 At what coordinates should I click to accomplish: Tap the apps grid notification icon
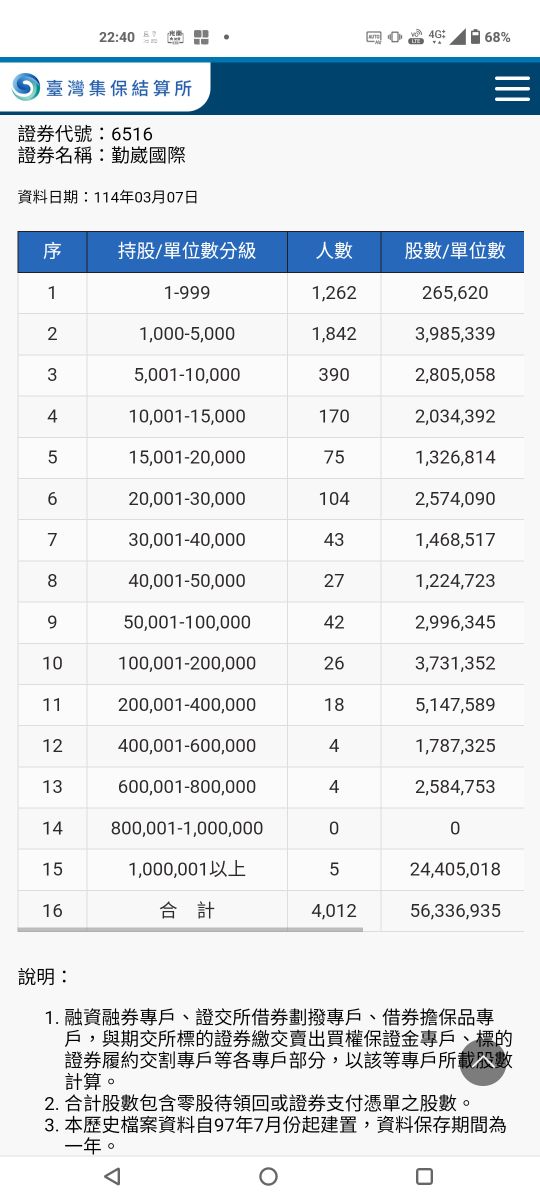pos(201,37)
